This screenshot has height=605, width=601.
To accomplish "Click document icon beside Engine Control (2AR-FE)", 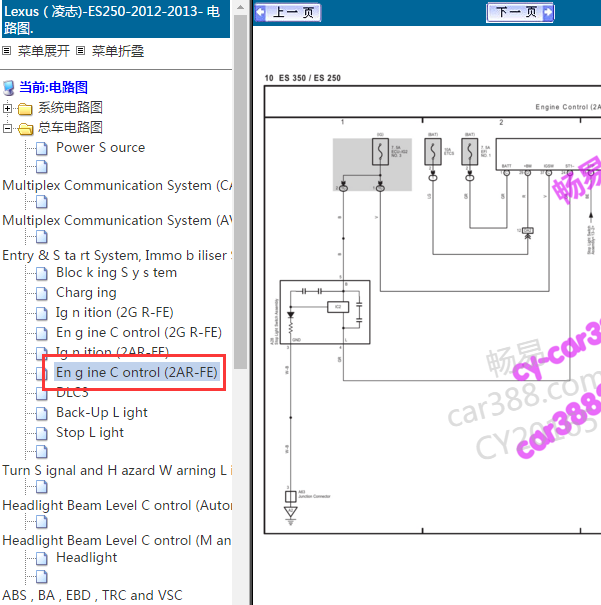I will [40, 373].
